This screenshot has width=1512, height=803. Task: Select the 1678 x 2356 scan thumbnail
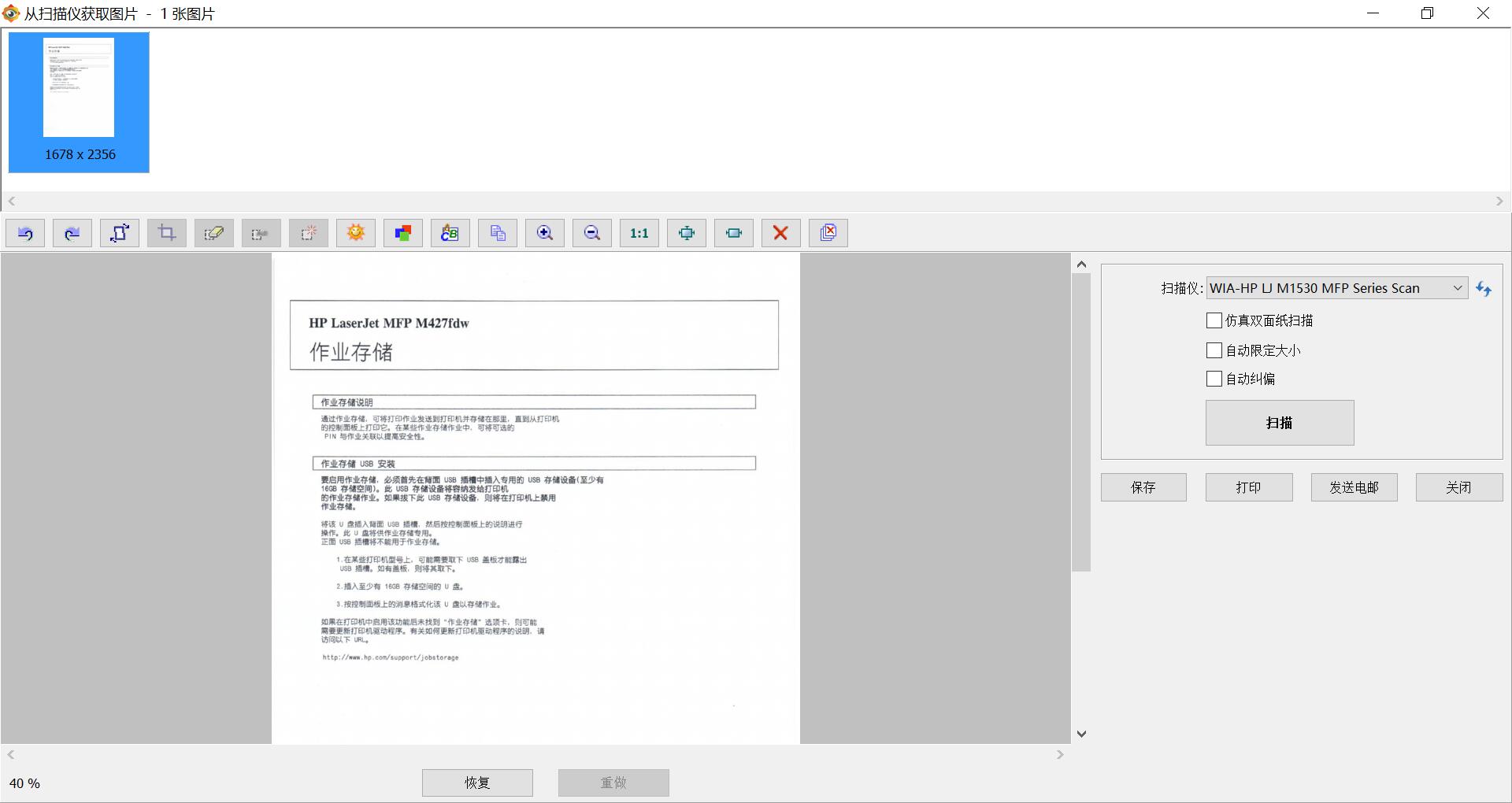[x=79, y=102]
